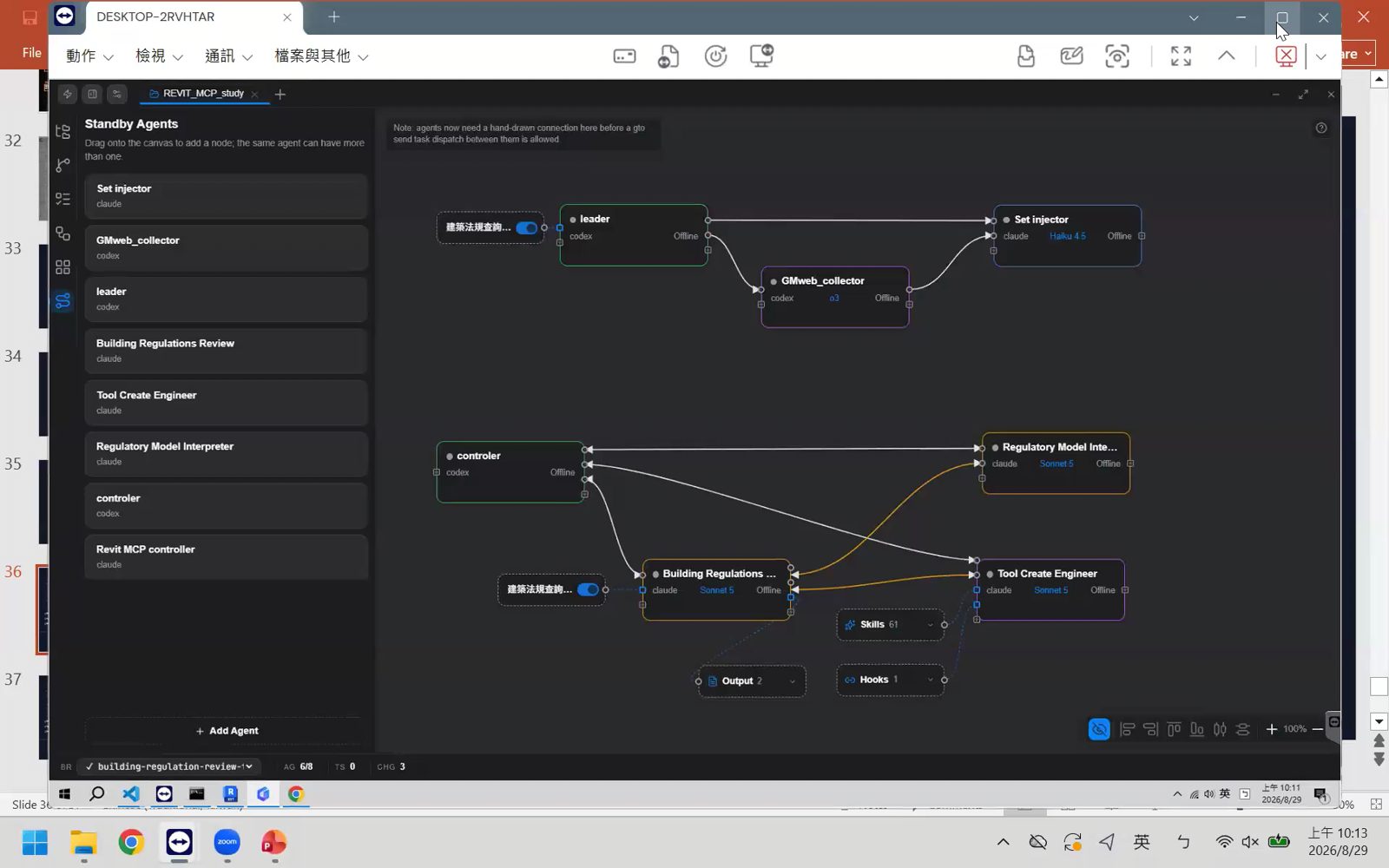Image resolution: width=1389 pixels, height=868 pixels.
Task: Select the Tool Create Engineer standby agent
Action: pos(226,402)
